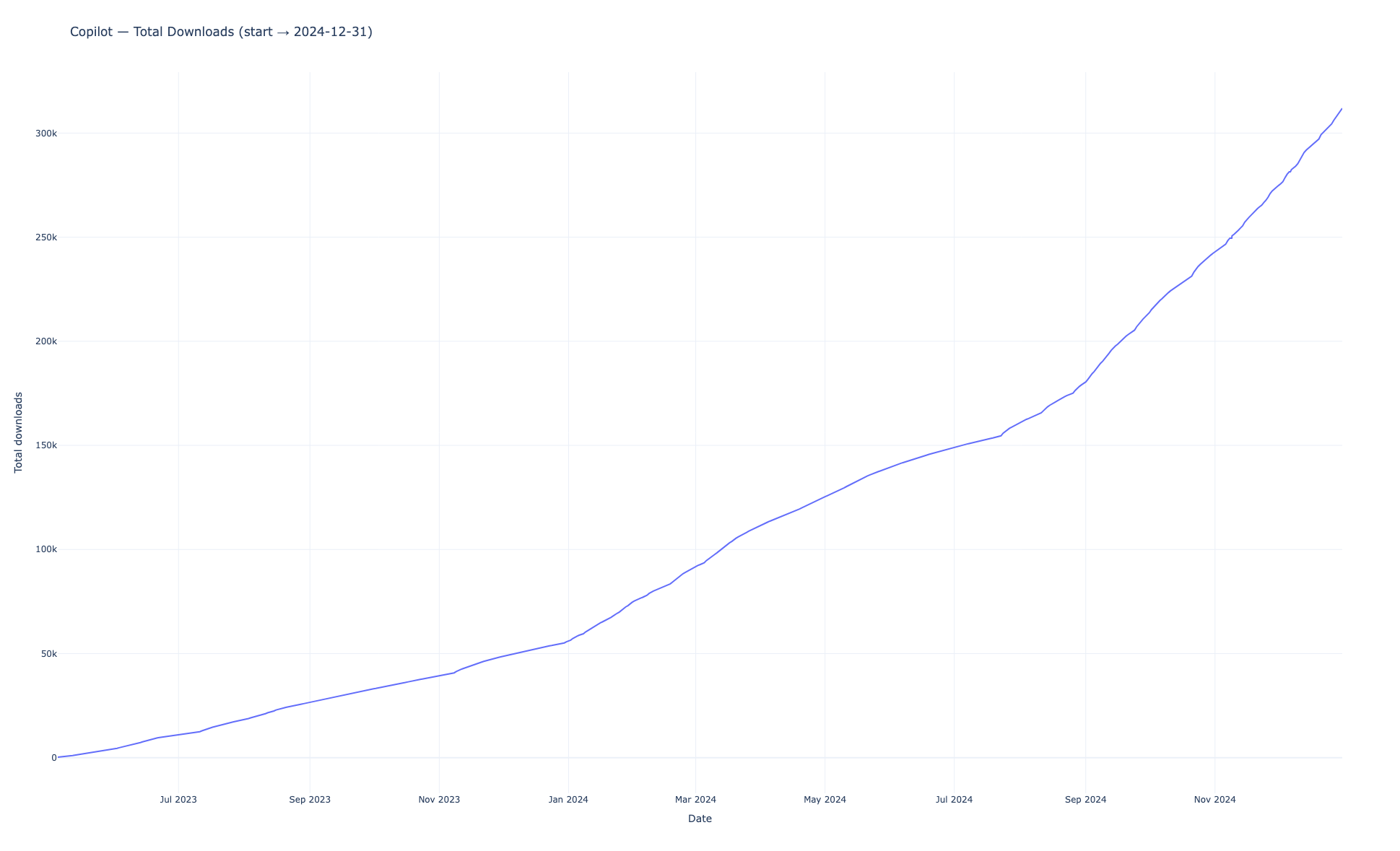The image size is (1400, 851).
Task: Click the "Jul 2023" x-axis label
Action: point(178,800)
